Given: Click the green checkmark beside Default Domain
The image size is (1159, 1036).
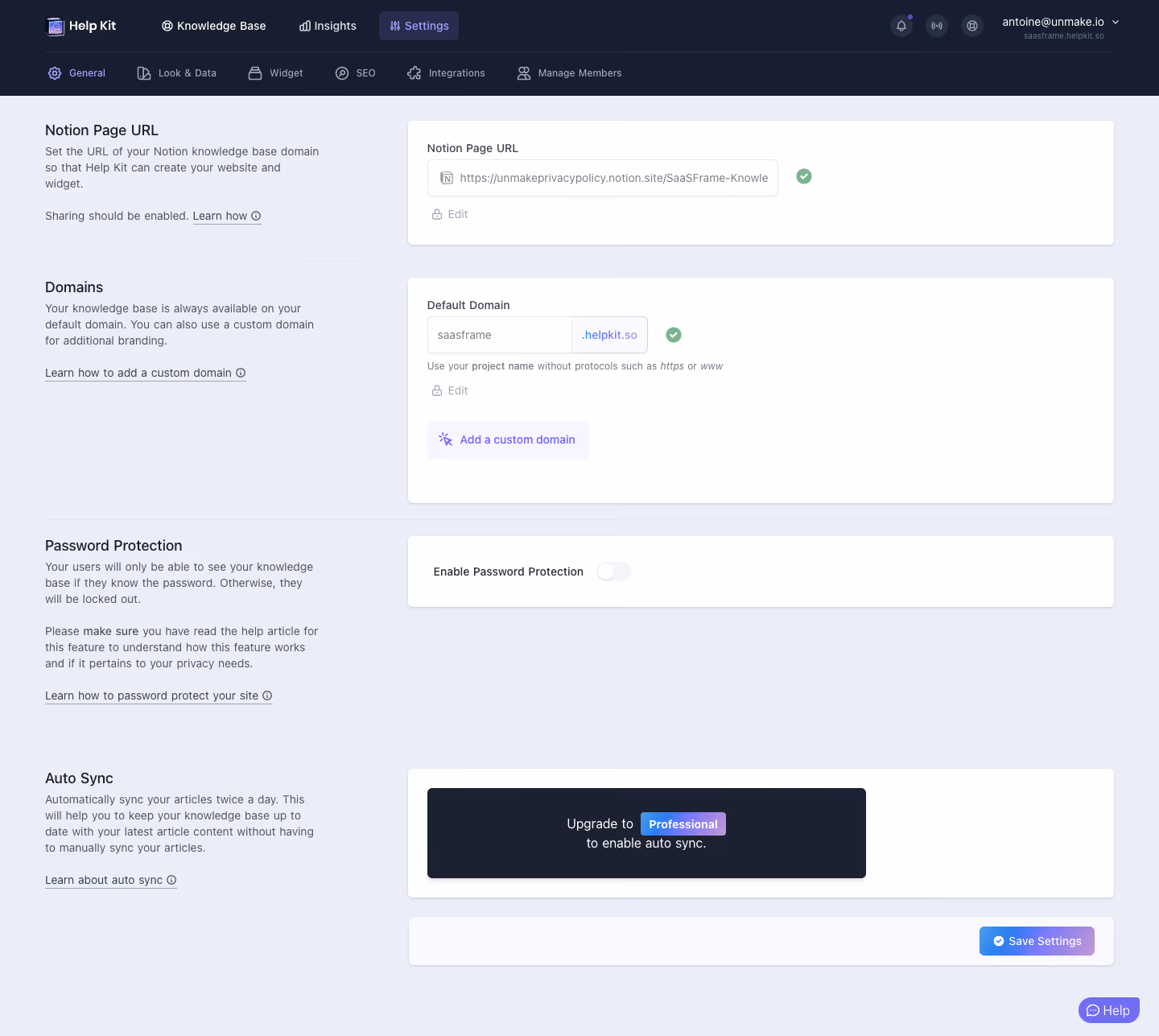Looking at the screenshot, I should tap(674, 335).
